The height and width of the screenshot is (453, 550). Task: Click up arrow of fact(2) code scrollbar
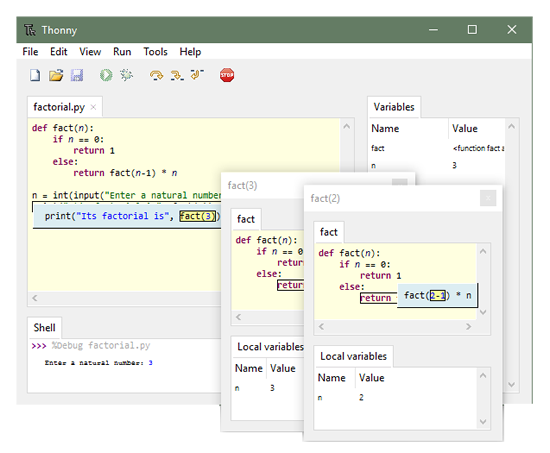pyautogui.click(x=483, y=251)
